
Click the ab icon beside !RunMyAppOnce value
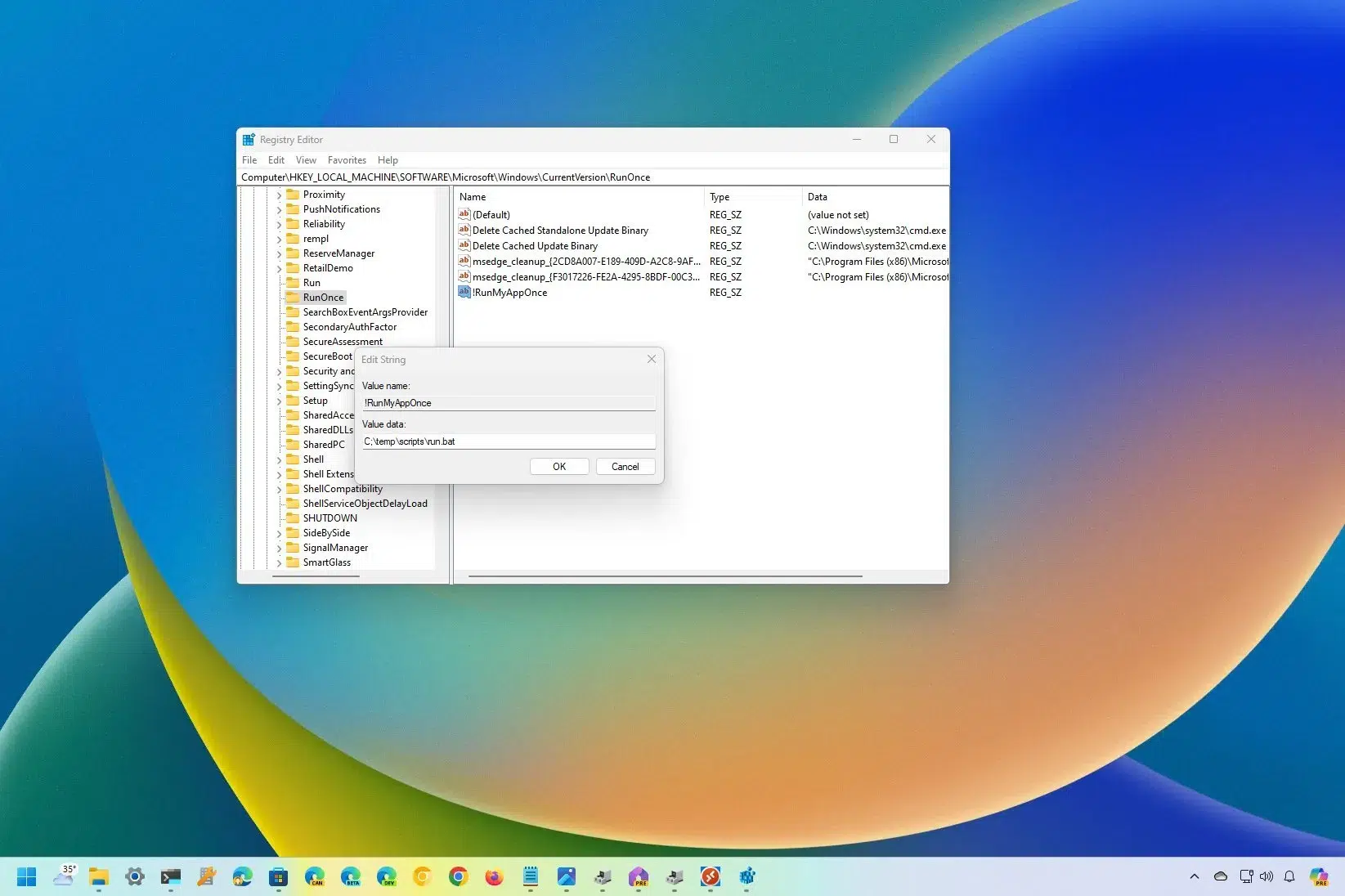pos(464,292)
